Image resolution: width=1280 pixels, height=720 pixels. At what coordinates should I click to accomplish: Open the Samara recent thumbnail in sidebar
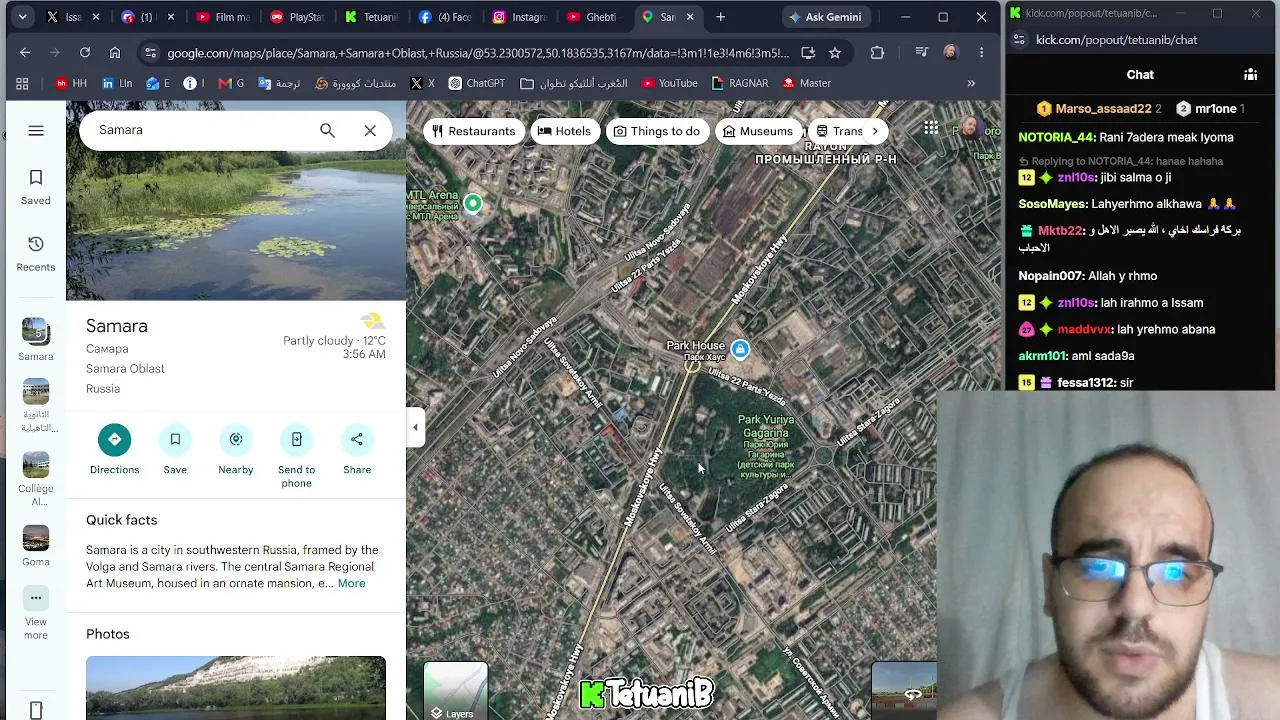pos(36,339)
